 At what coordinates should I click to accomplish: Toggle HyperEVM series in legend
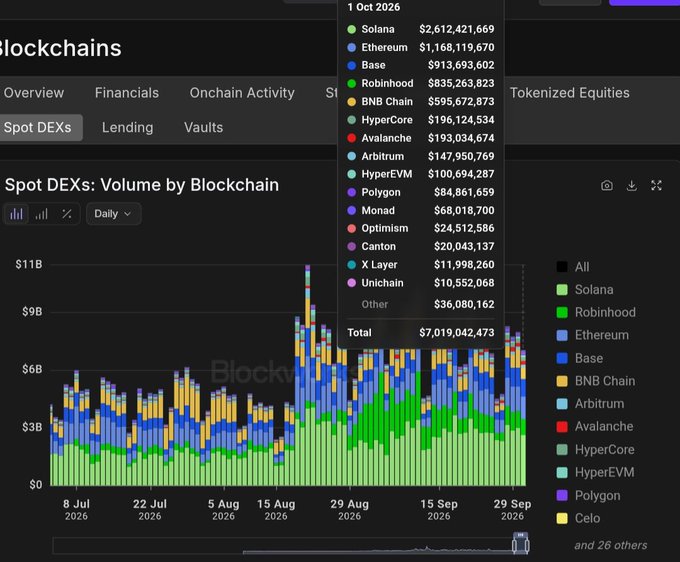(x=595, y=472)
